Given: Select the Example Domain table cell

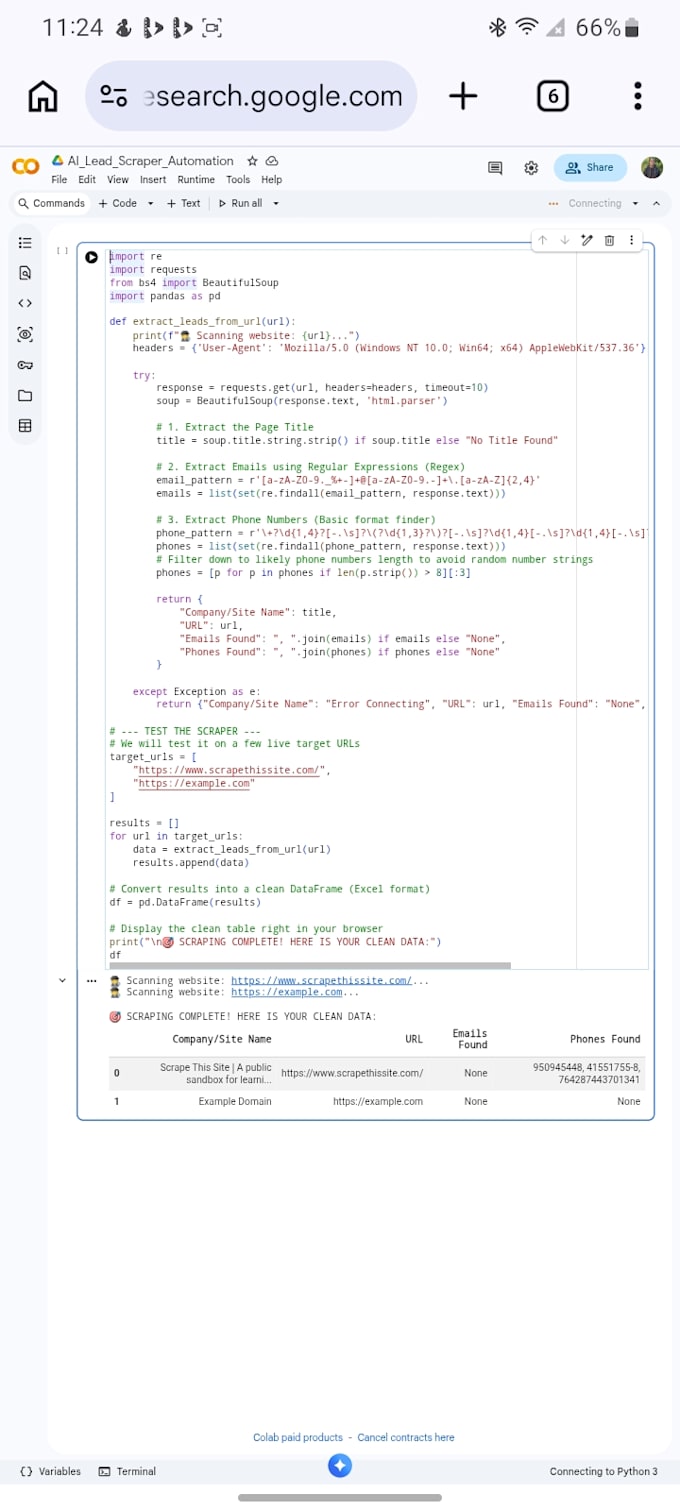Looking at the screenshot, I should tap(235, 1102).
